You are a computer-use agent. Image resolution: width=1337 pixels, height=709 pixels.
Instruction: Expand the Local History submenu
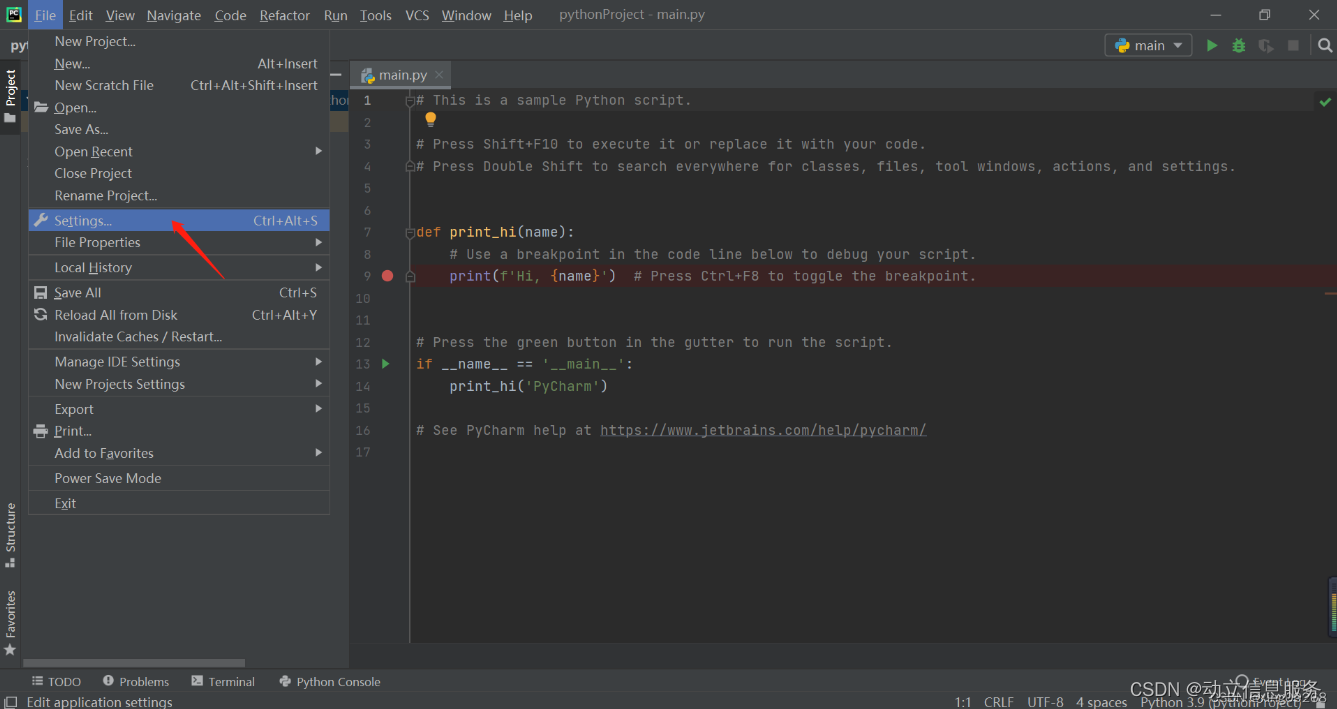179,267
